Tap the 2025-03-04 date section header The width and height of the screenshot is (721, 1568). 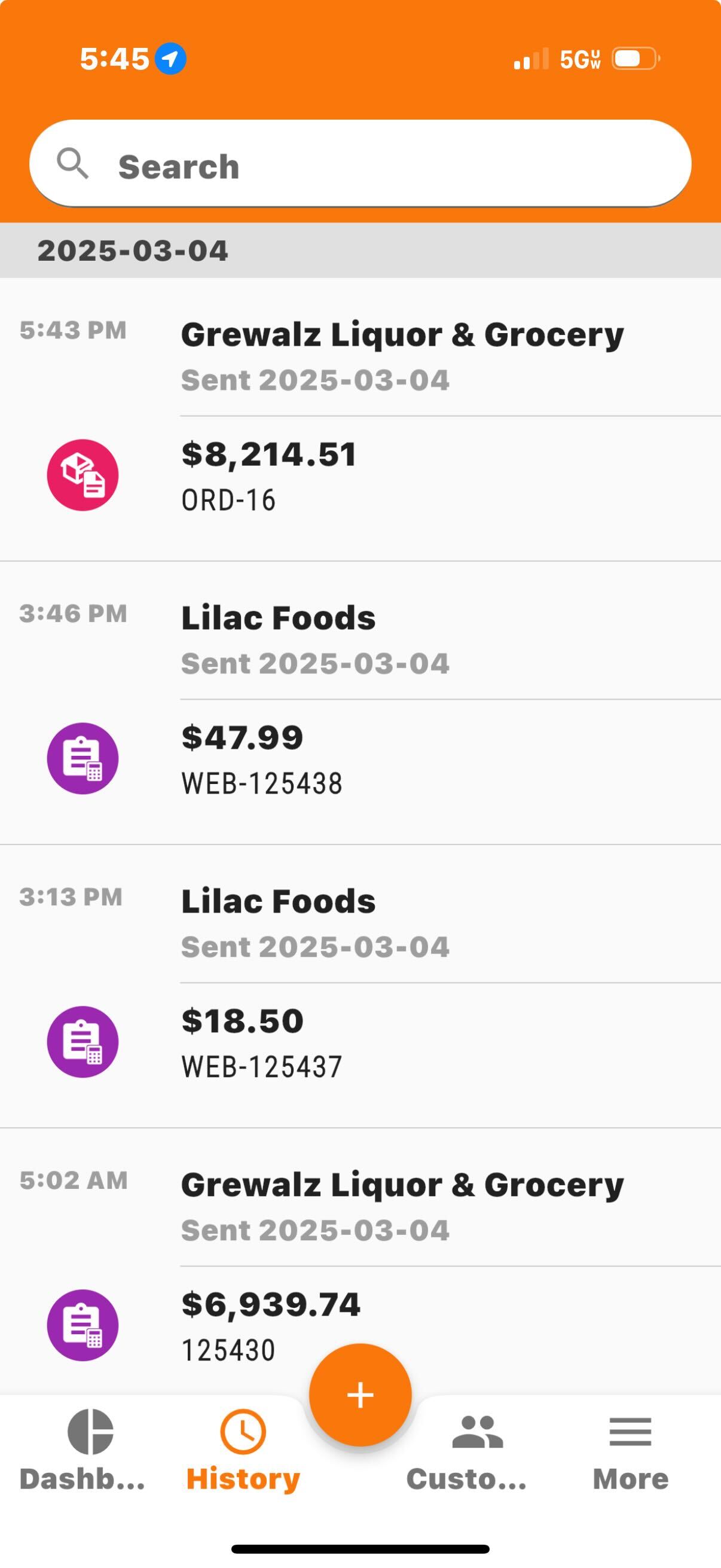360,250
